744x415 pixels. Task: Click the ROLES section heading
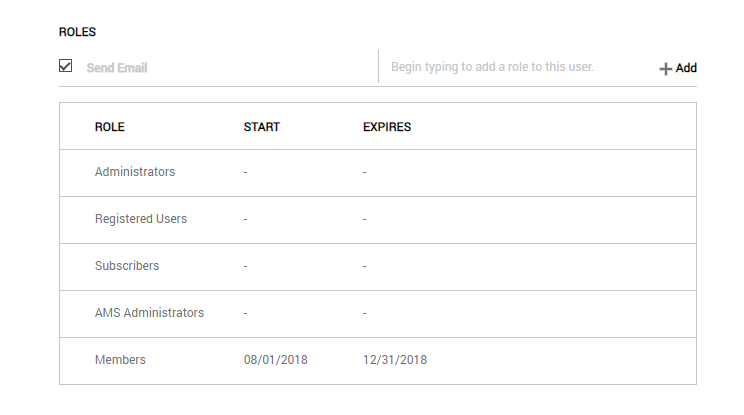point(77,32)
